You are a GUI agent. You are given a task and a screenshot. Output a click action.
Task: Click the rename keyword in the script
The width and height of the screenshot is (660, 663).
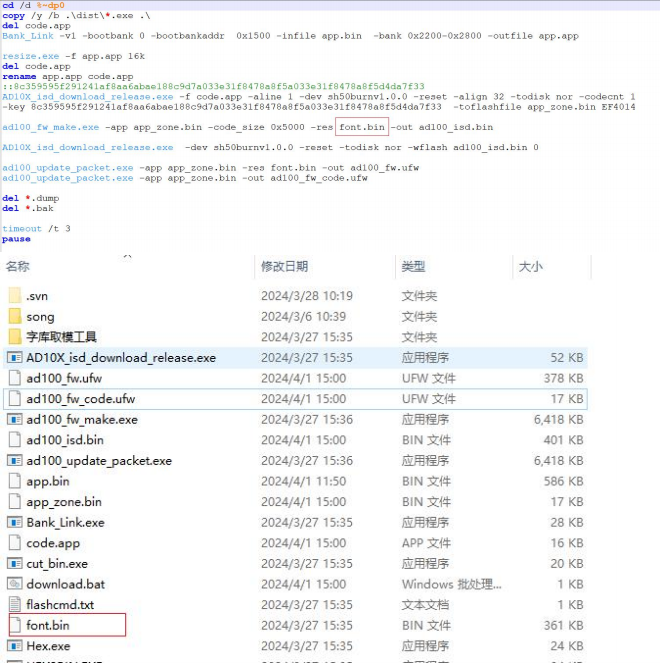[x=19, y=76]
